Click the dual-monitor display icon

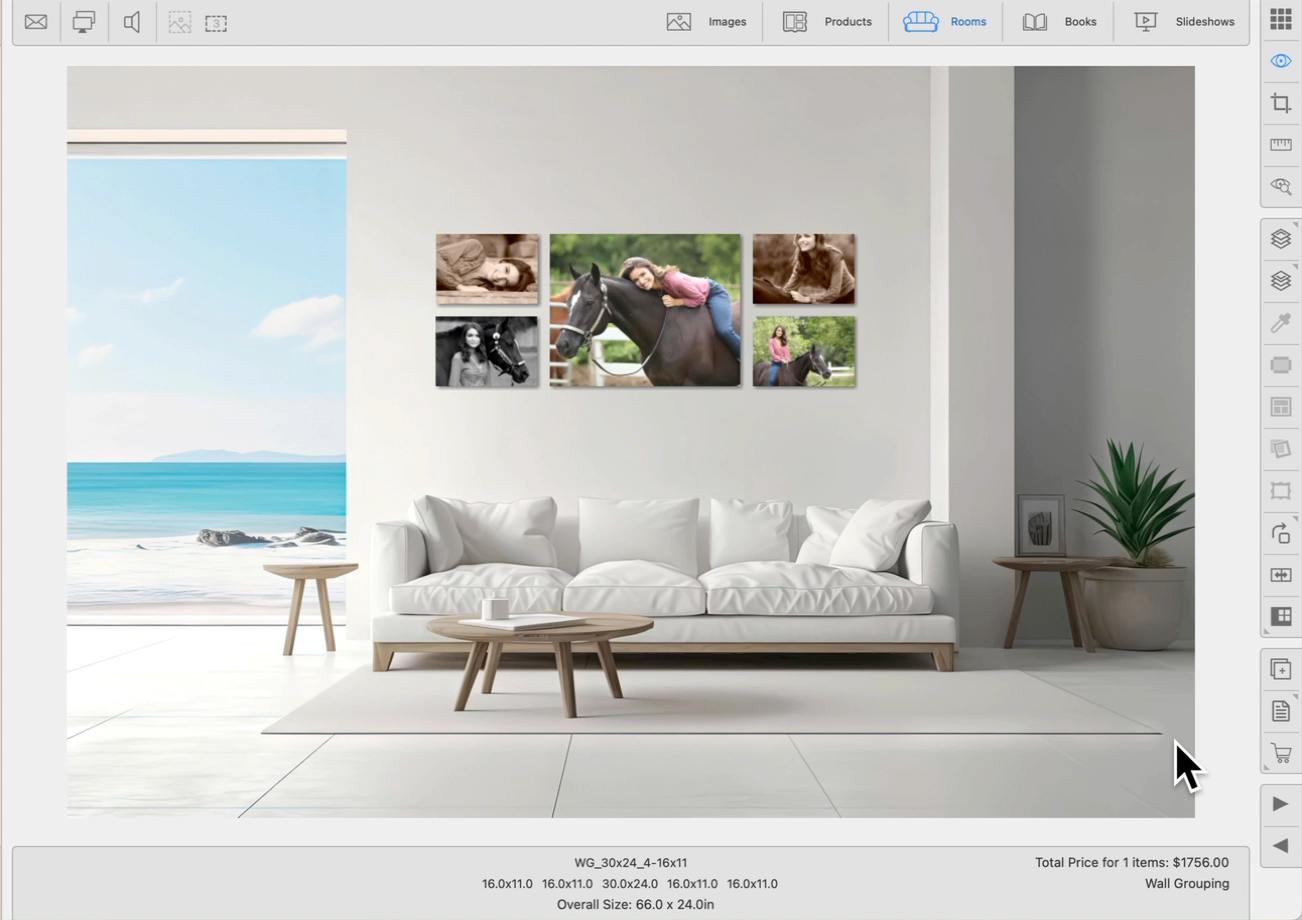tap(84, 22)
